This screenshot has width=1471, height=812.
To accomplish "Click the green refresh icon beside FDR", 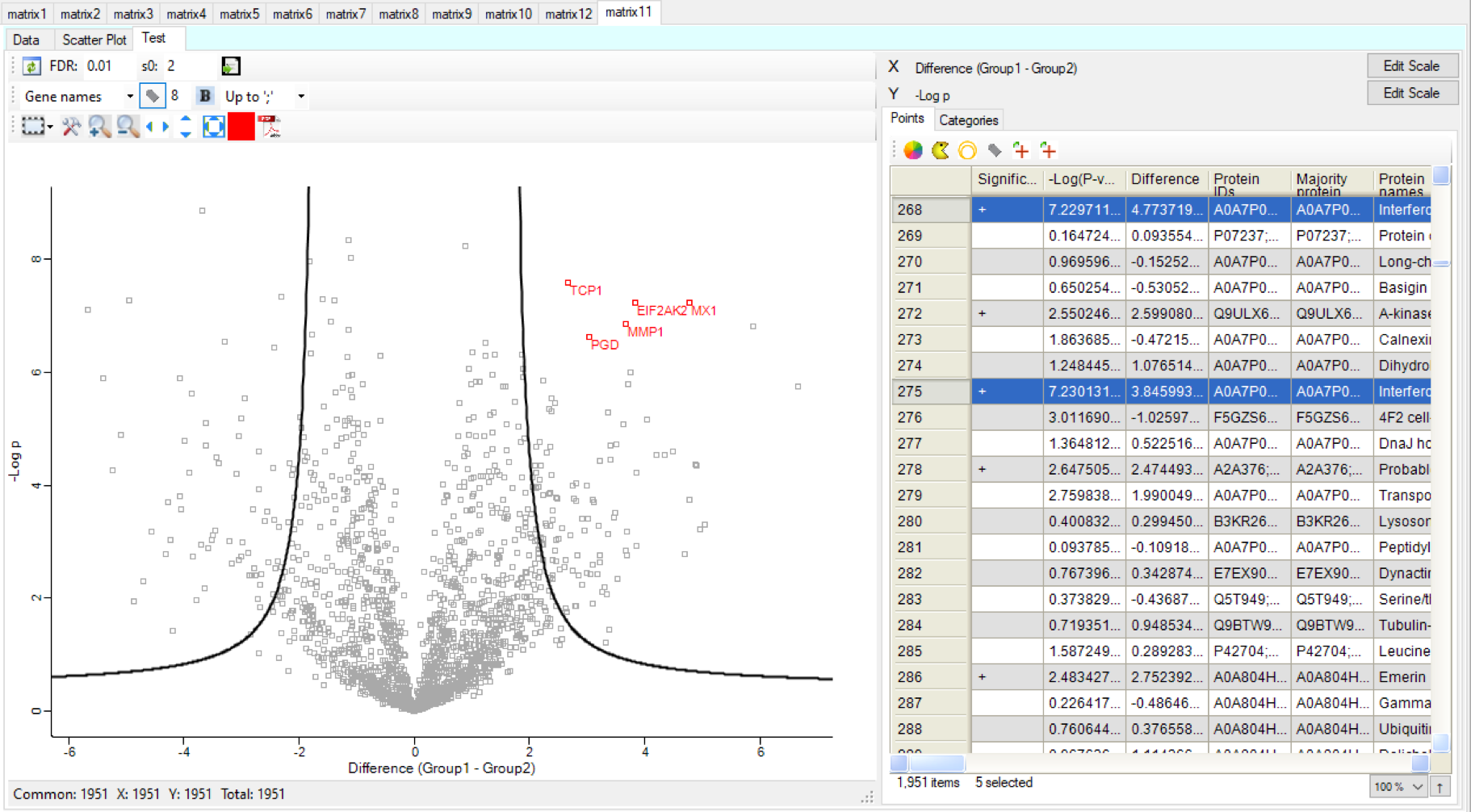I will pos(31,66).
